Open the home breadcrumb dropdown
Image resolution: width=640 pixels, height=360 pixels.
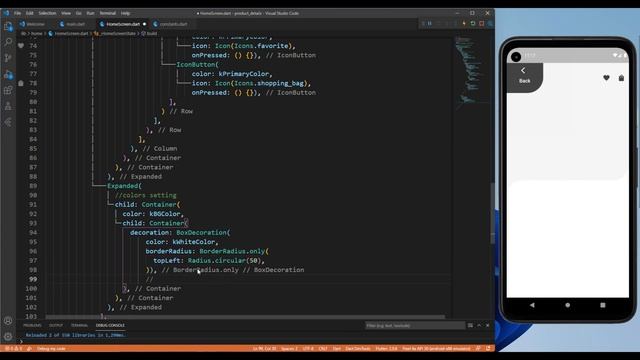click(37, 33)
